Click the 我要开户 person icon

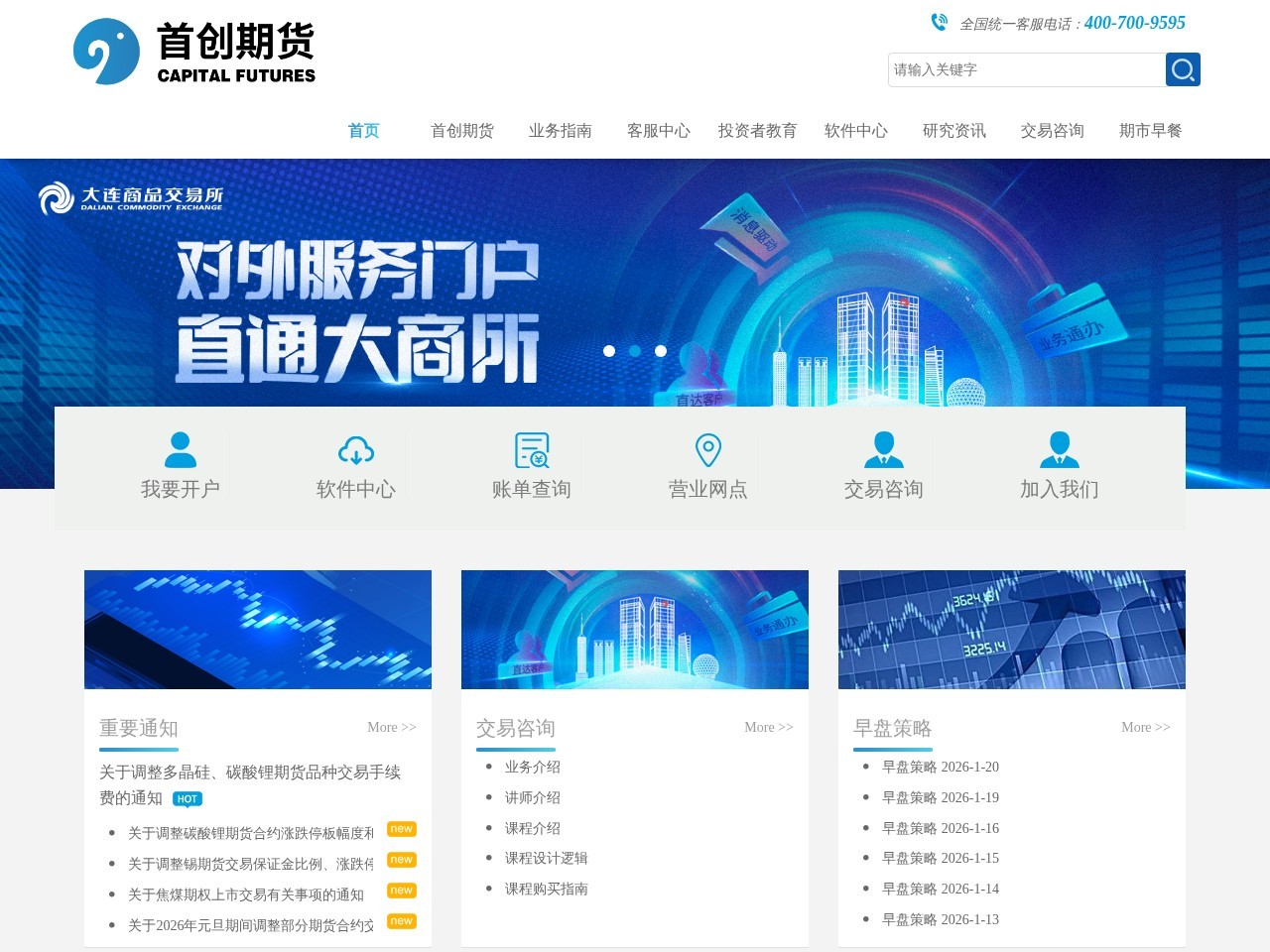(180, 449)
